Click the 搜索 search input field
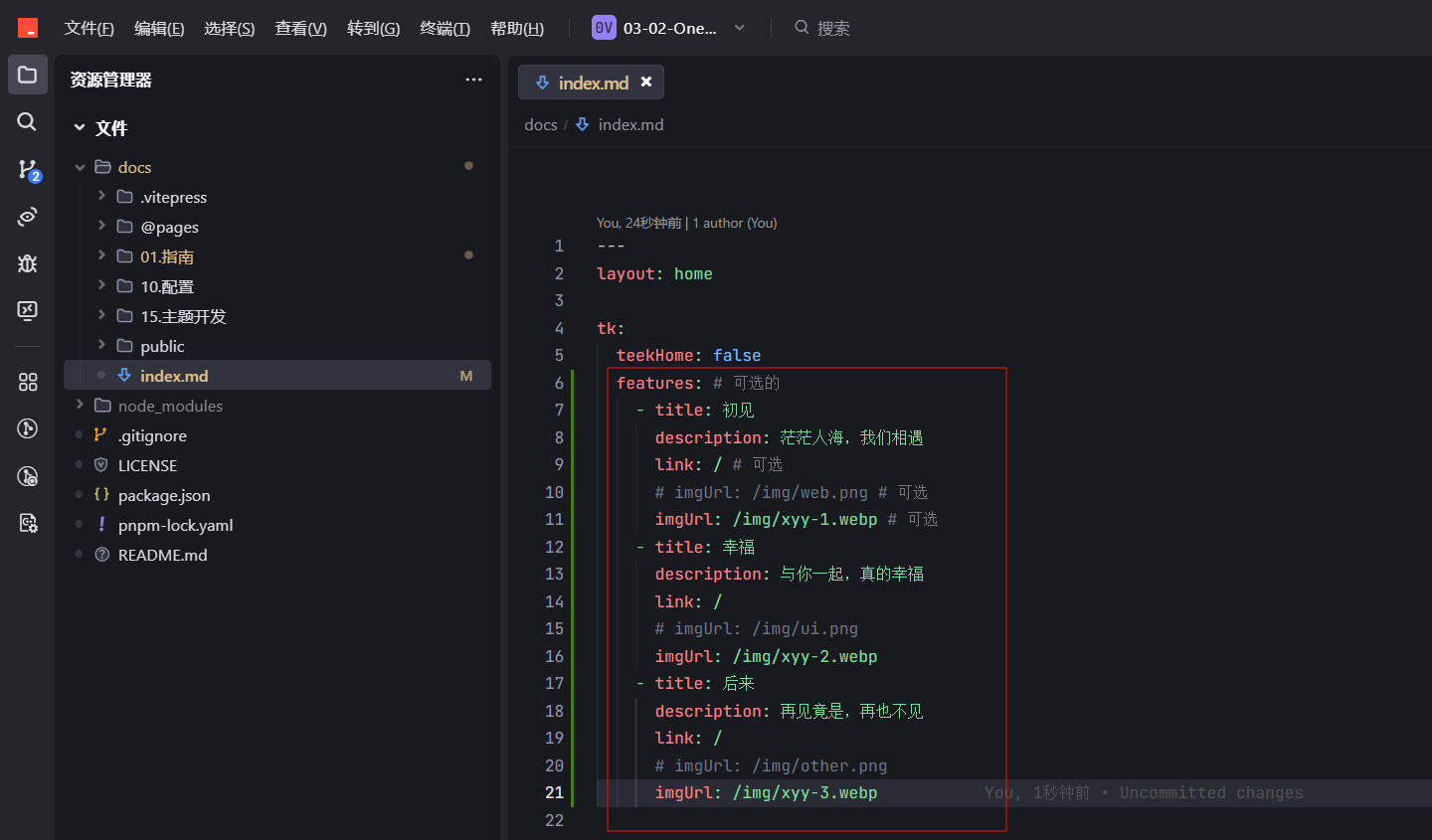 pyautogui.click(x=833, y=28)
